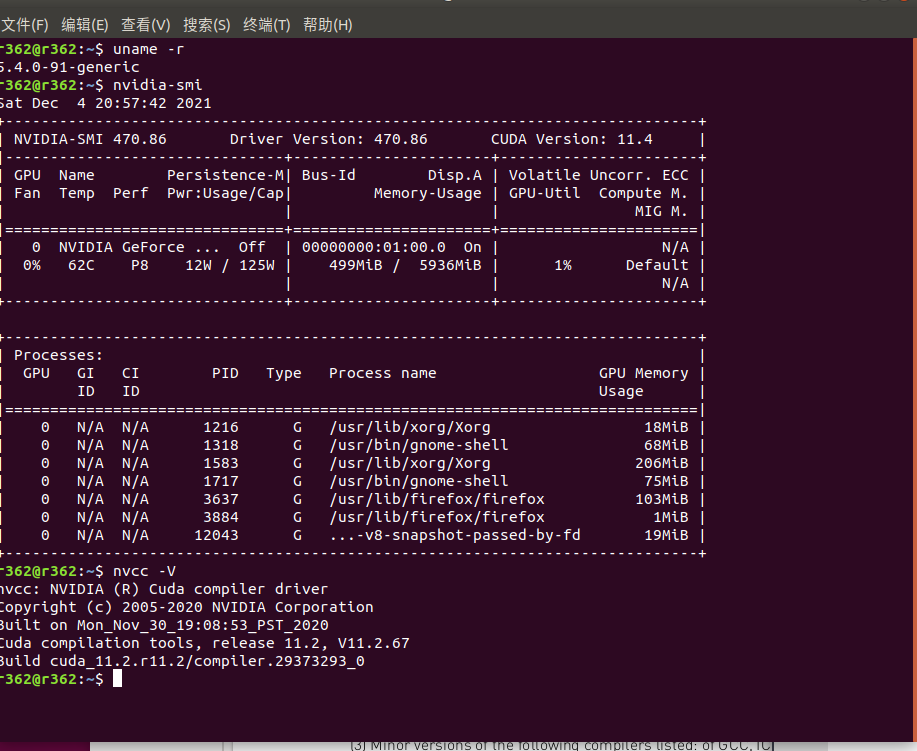Click the cursor block at the final prompt
The height and width of the screenshot is (751, 917).
point(118,678)
